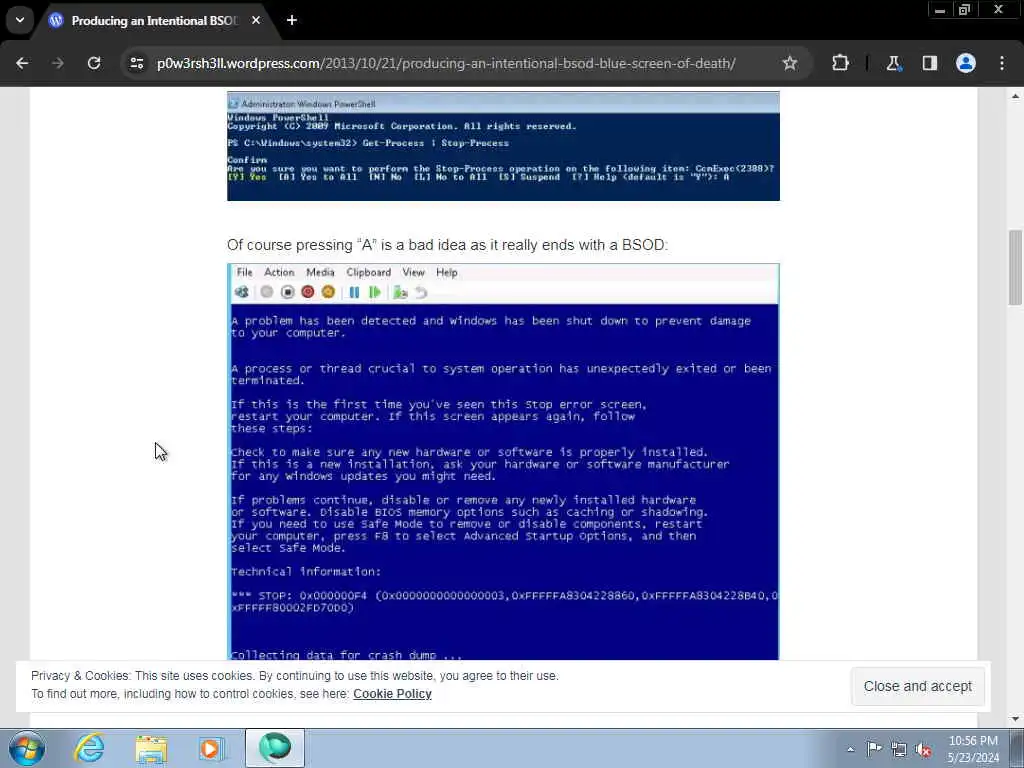
Task: Click the page vertical scrollbar thumb
Action: tap(1015, 268)
